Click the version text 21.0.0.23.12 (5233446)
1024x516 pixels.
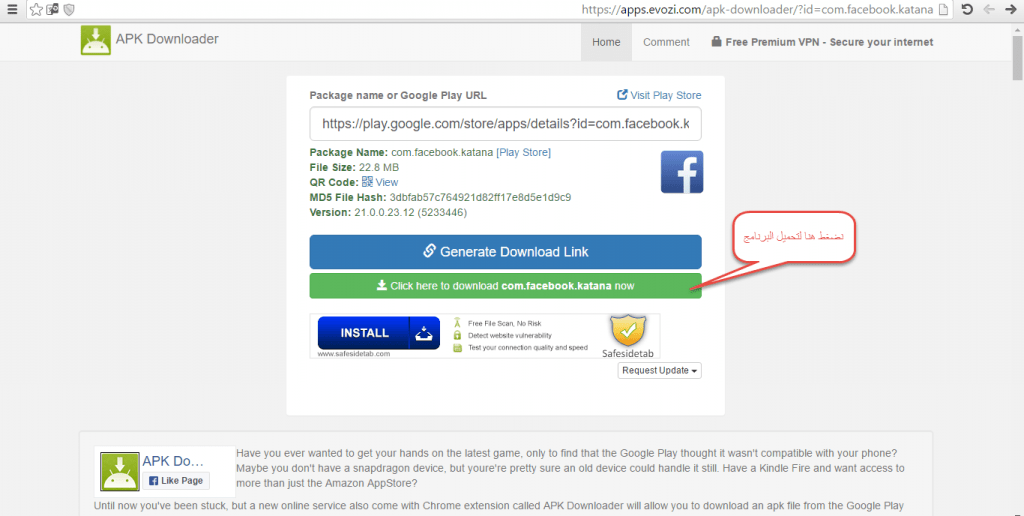coord(410,212)
